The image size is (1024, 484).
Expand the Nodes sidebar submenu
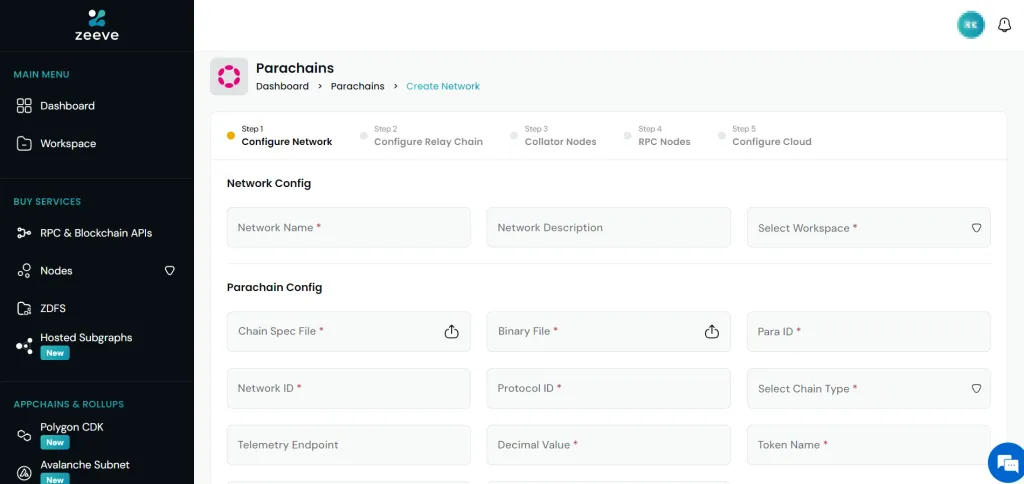coord(169,271)
